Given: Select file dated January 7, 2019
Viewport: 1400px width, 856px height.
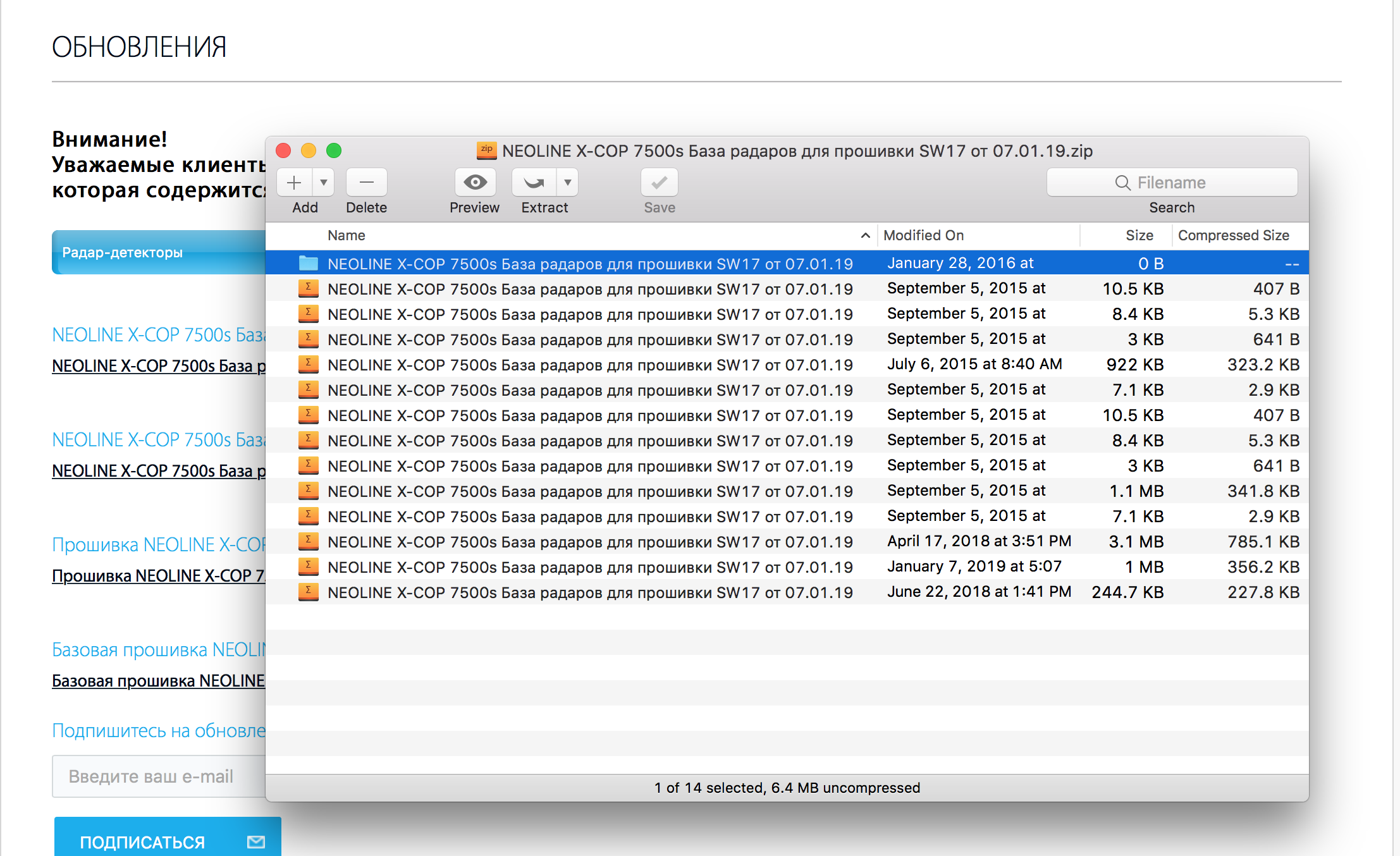Looking at the screenshot, I should 787,566.
